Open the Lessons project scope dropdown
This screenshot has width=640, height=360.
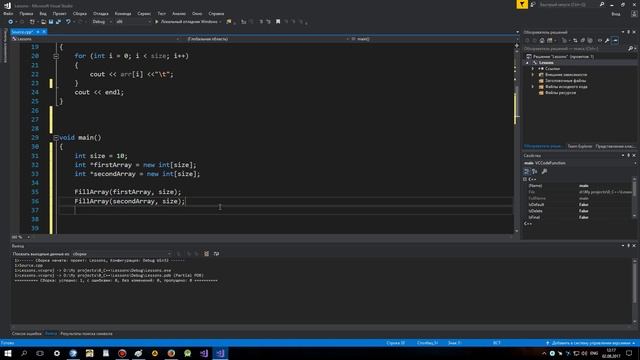[96, 39]
